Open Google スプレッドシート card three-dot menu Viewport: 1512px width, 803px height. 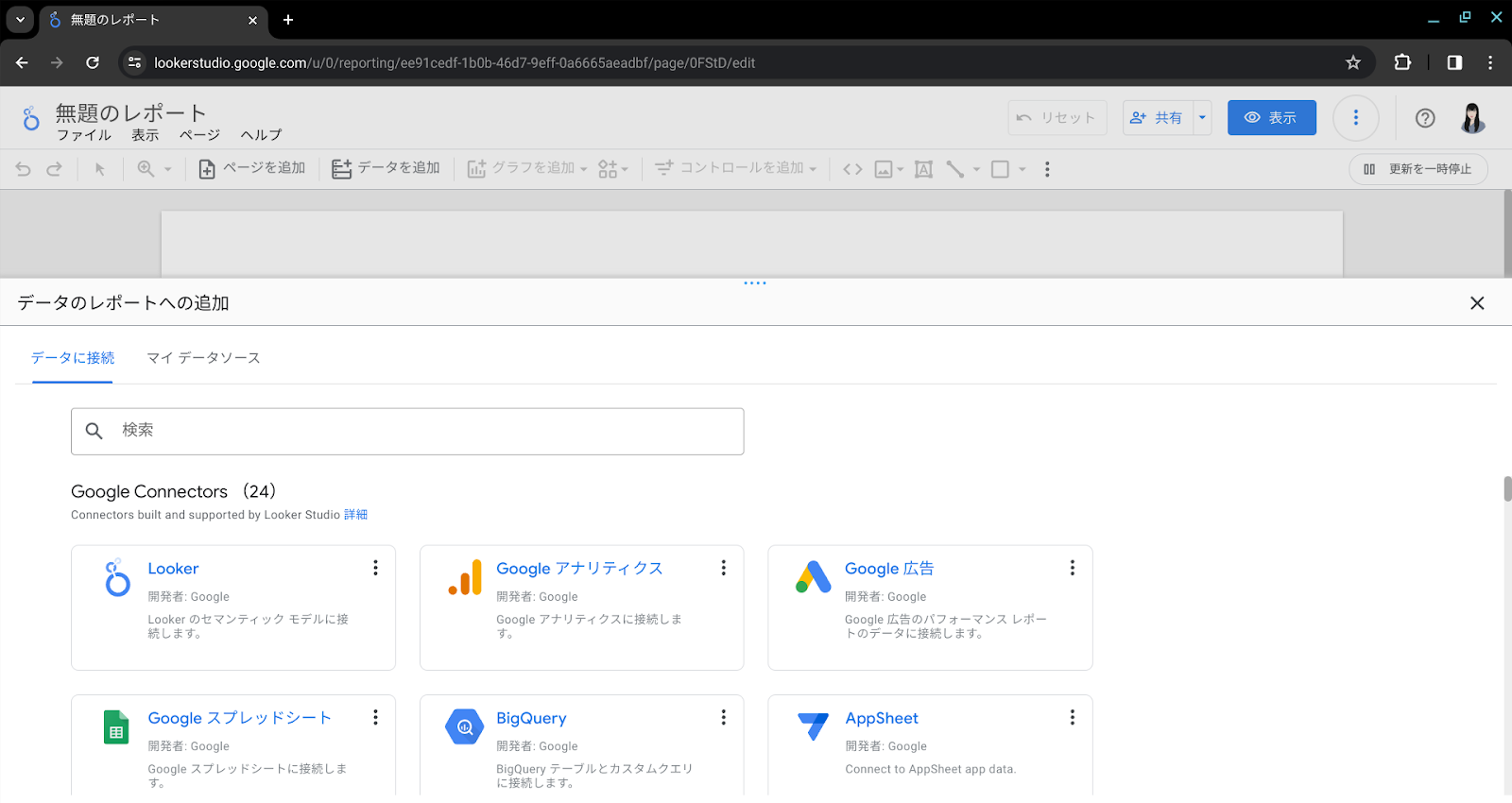click(x=375, y=717)
